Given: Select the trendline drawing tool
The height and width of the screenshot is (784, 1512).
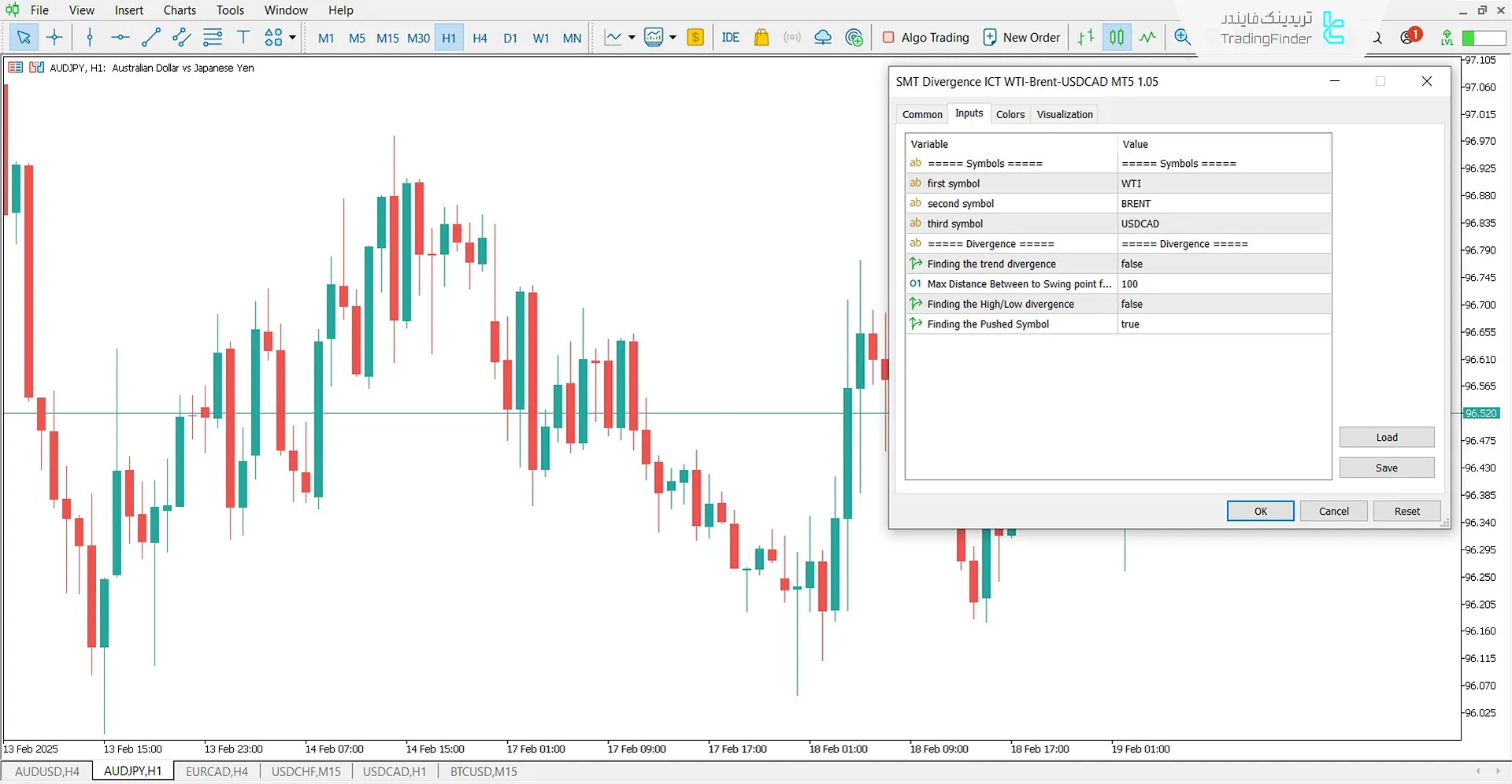Looking at the screenshot, I should click(x=151, y=37).
